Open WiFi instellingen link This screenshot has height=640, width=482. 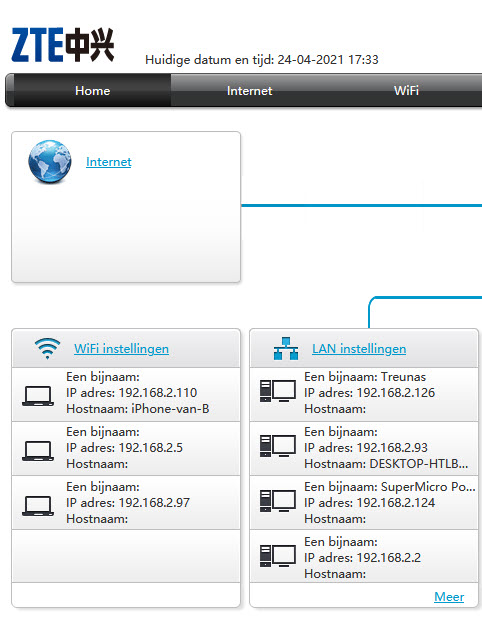[x=121, y=349]
